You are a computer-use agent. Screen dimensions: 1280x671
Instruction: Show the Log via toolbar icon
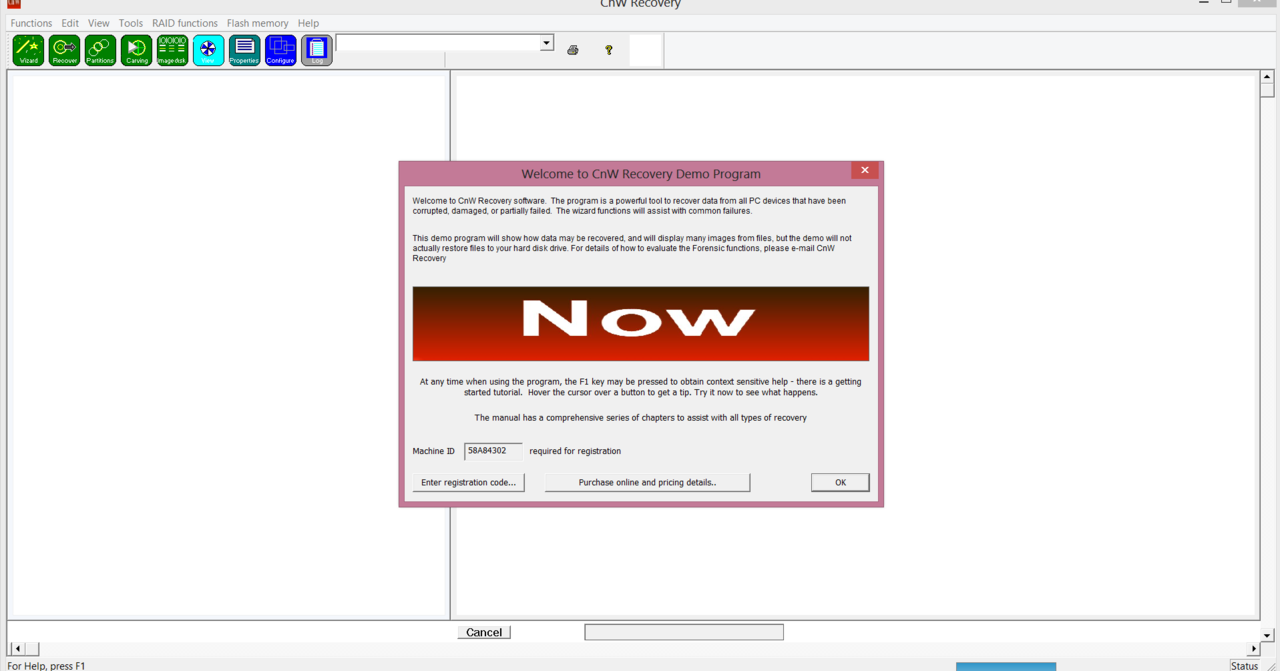click(x=316, y=50)
